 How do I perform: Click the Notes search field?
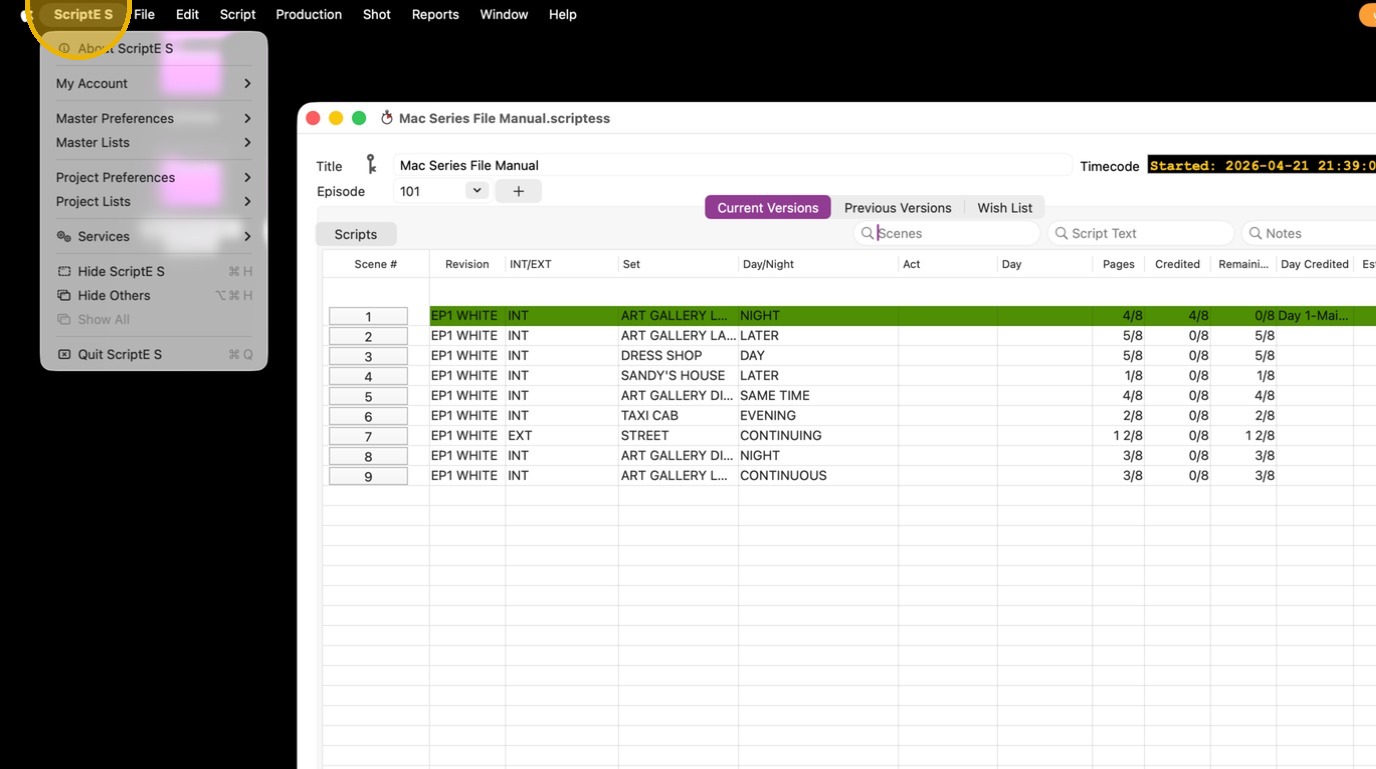[1308, 233]
